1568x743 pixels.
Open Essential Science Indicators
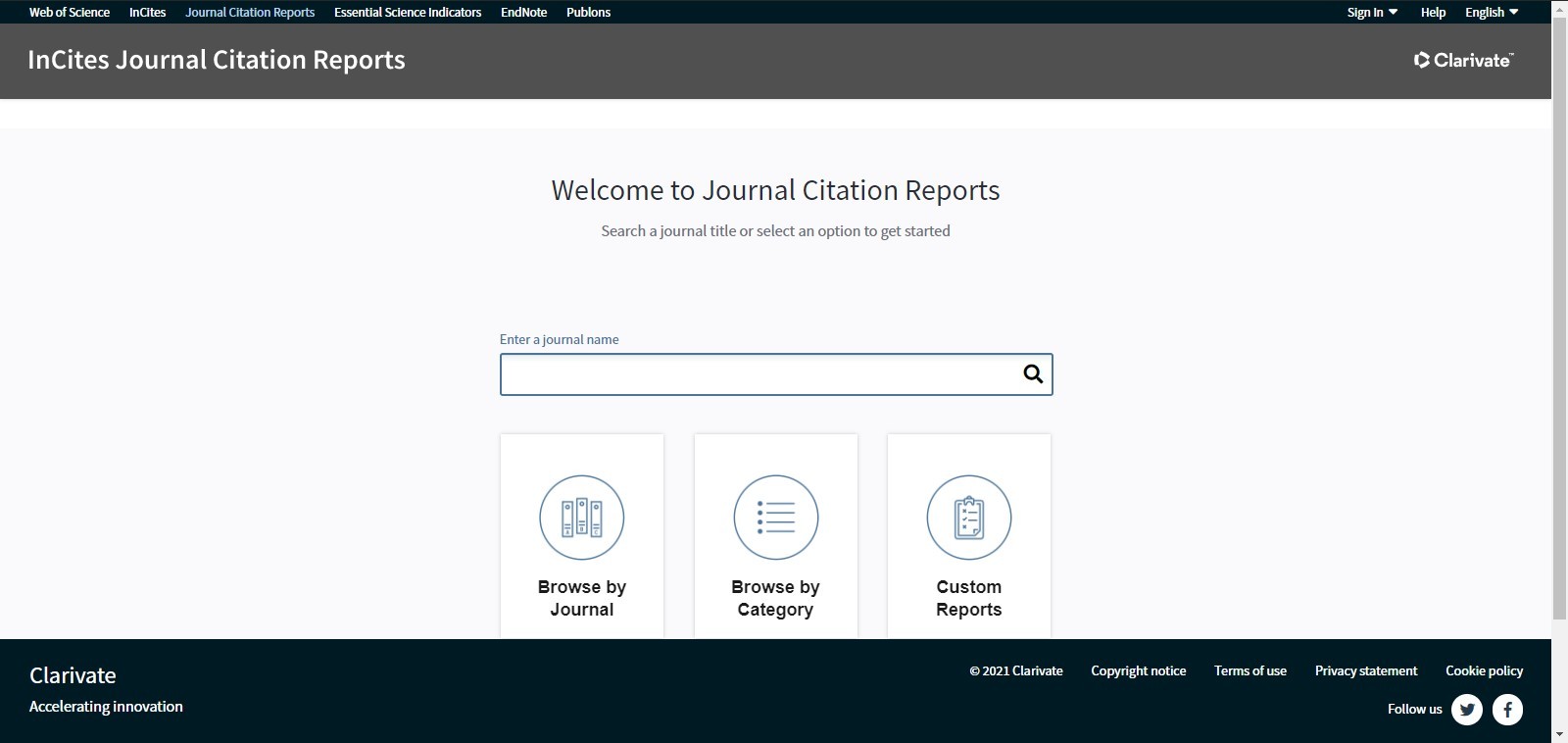coord(408,12)
